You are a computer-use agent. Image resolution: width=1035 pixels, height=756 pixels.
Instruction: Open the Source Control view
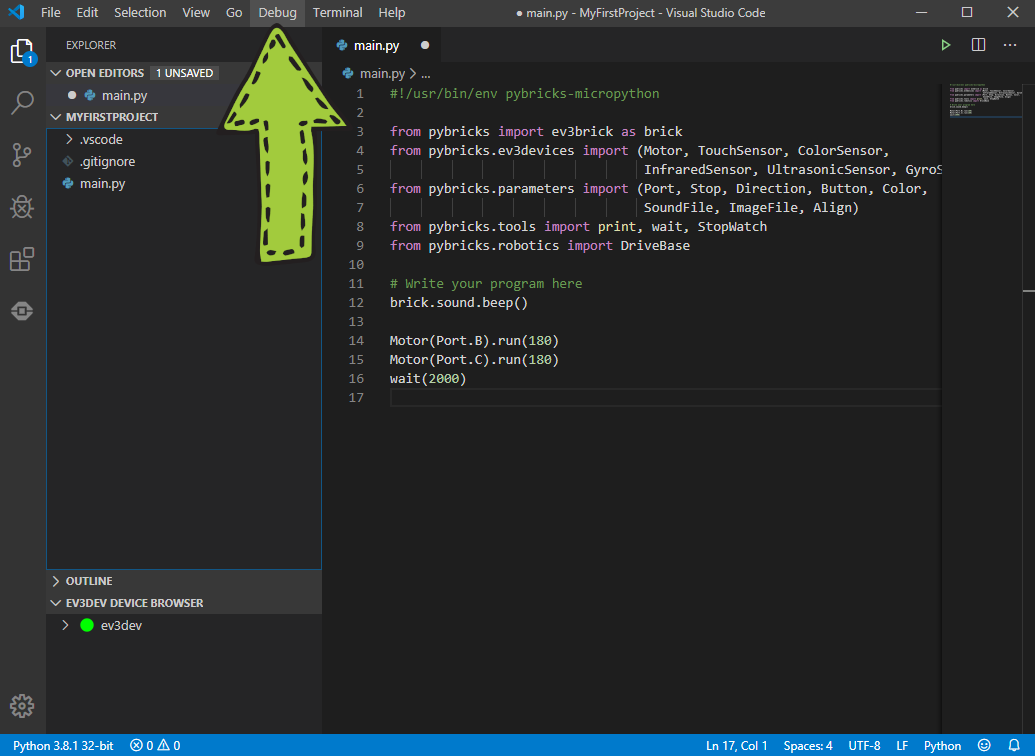(x=22, y=155)
